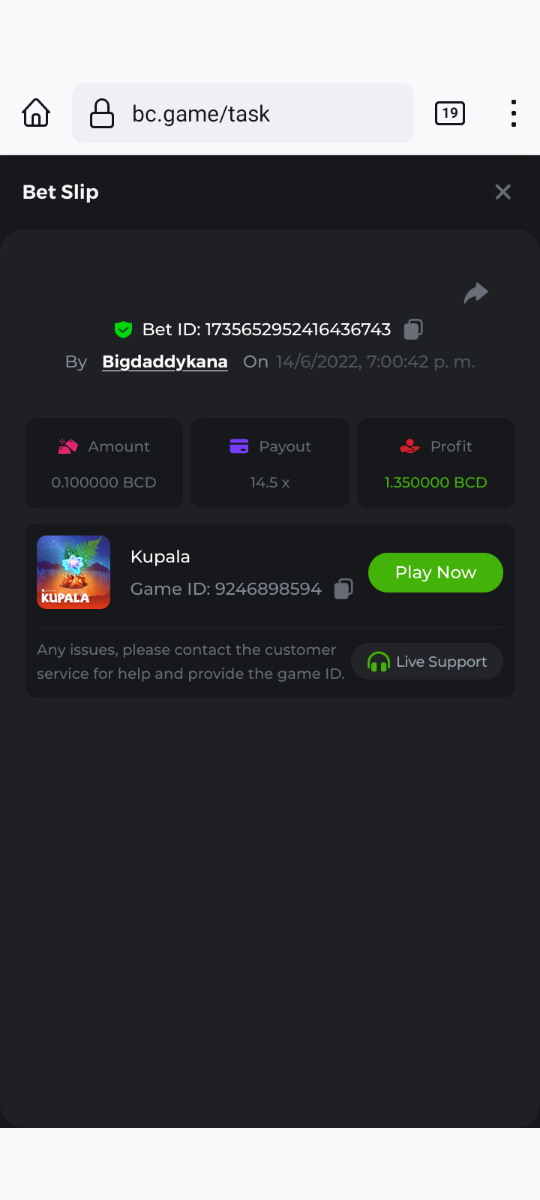540x1200 pixels.
Task: Close the Bet Slip panel
Action: (503, 192)
